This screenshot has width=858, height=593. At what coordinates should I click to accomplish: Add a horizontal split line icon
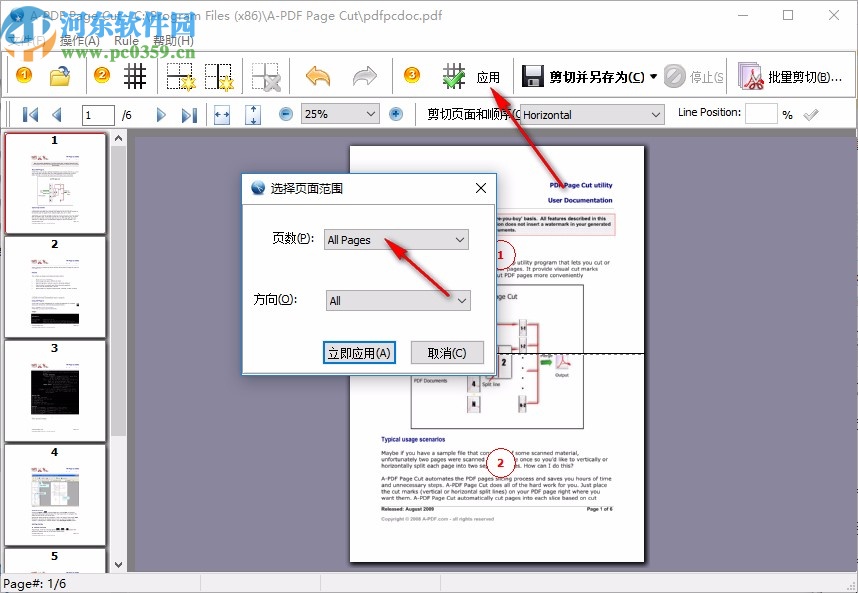point(179,76)
